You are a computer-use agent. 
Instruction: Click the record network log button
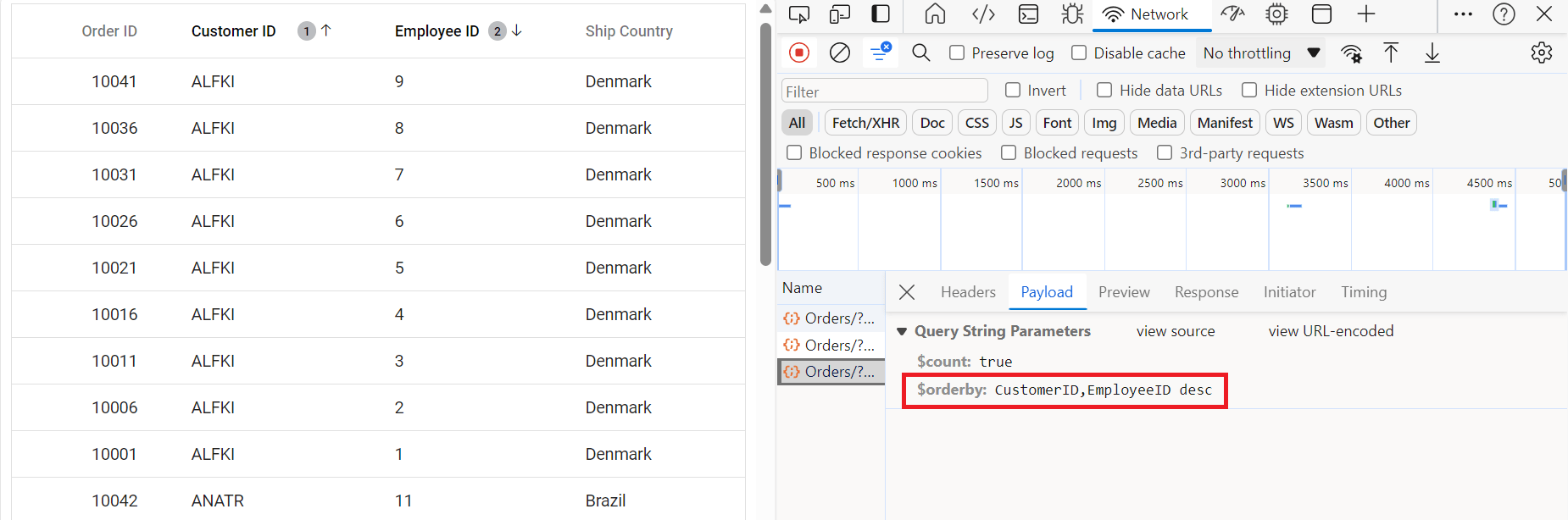[798, 53]
